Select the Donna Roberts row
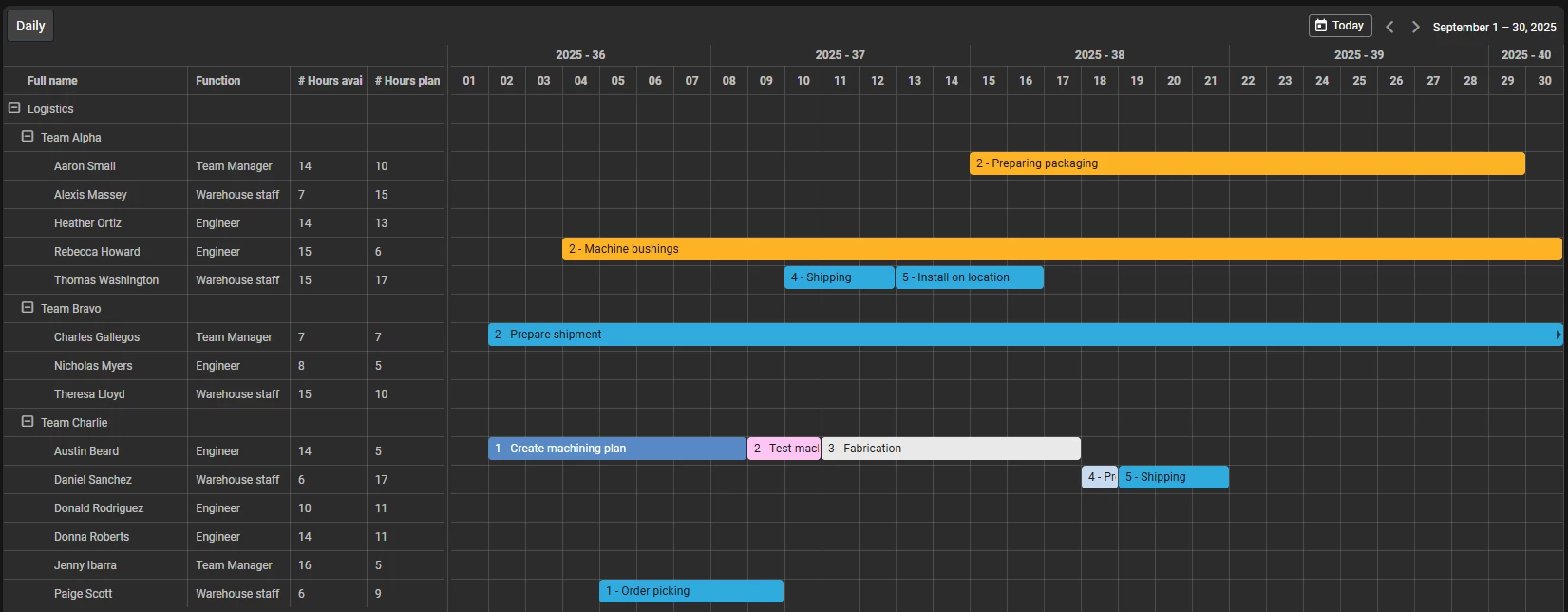The width and height of the screenshot is (1568, 612). pyautogui.click(x=223, y=536)
